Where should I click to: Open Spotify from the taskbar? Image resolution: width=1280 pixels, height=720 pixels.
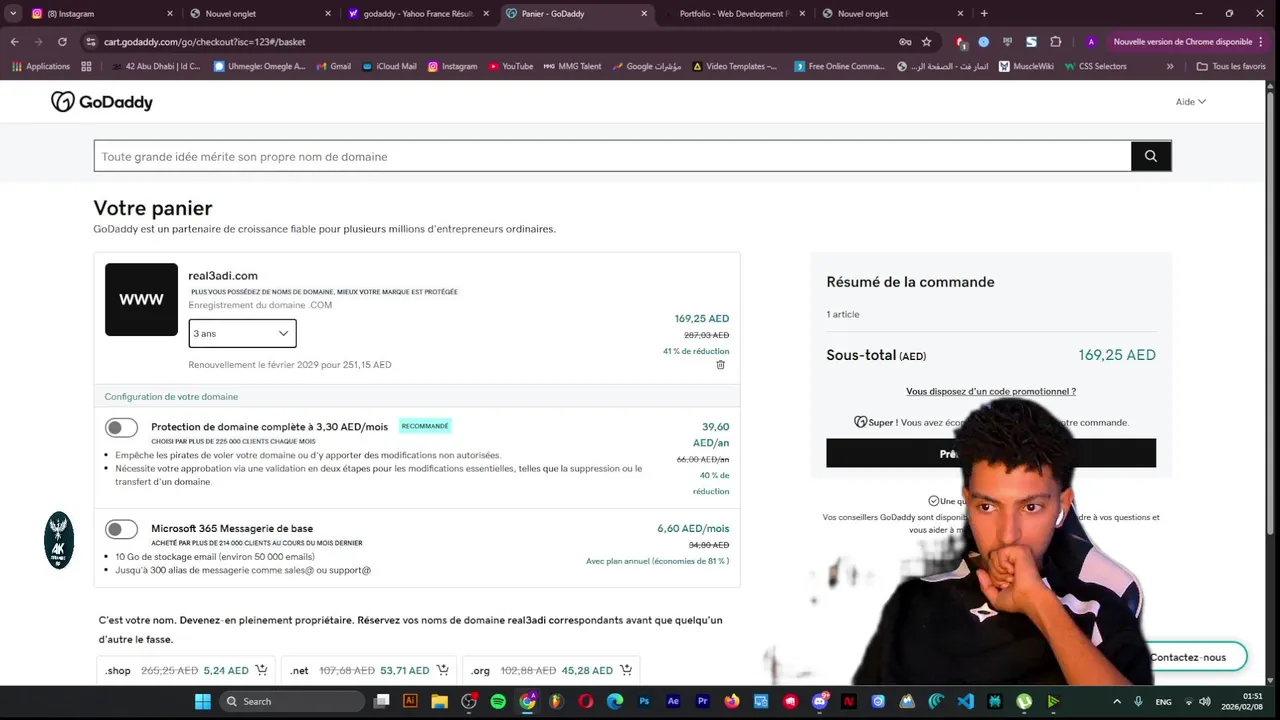[x=498, y=702]
